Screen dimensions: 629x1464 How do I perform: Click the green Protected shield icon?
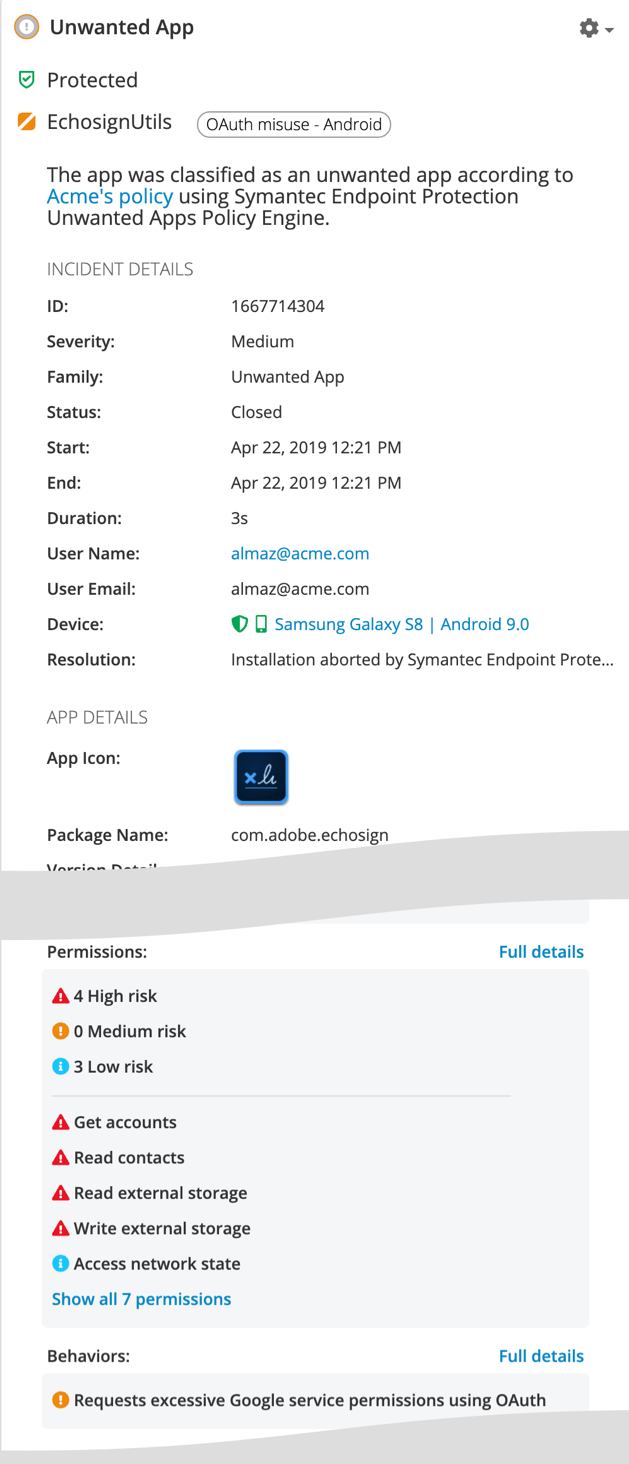point(27,79)
